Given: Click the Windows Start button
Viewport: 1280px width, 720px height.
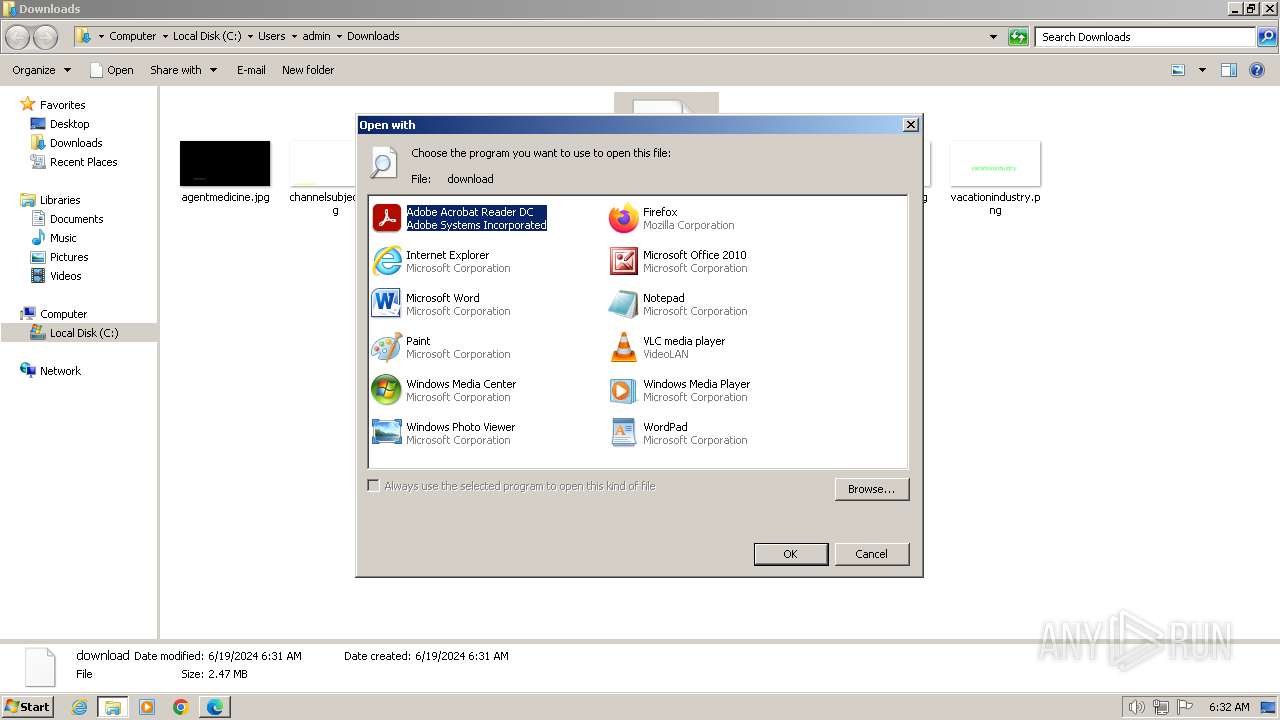Looking at the screenshot, I should tap(28, 707).
